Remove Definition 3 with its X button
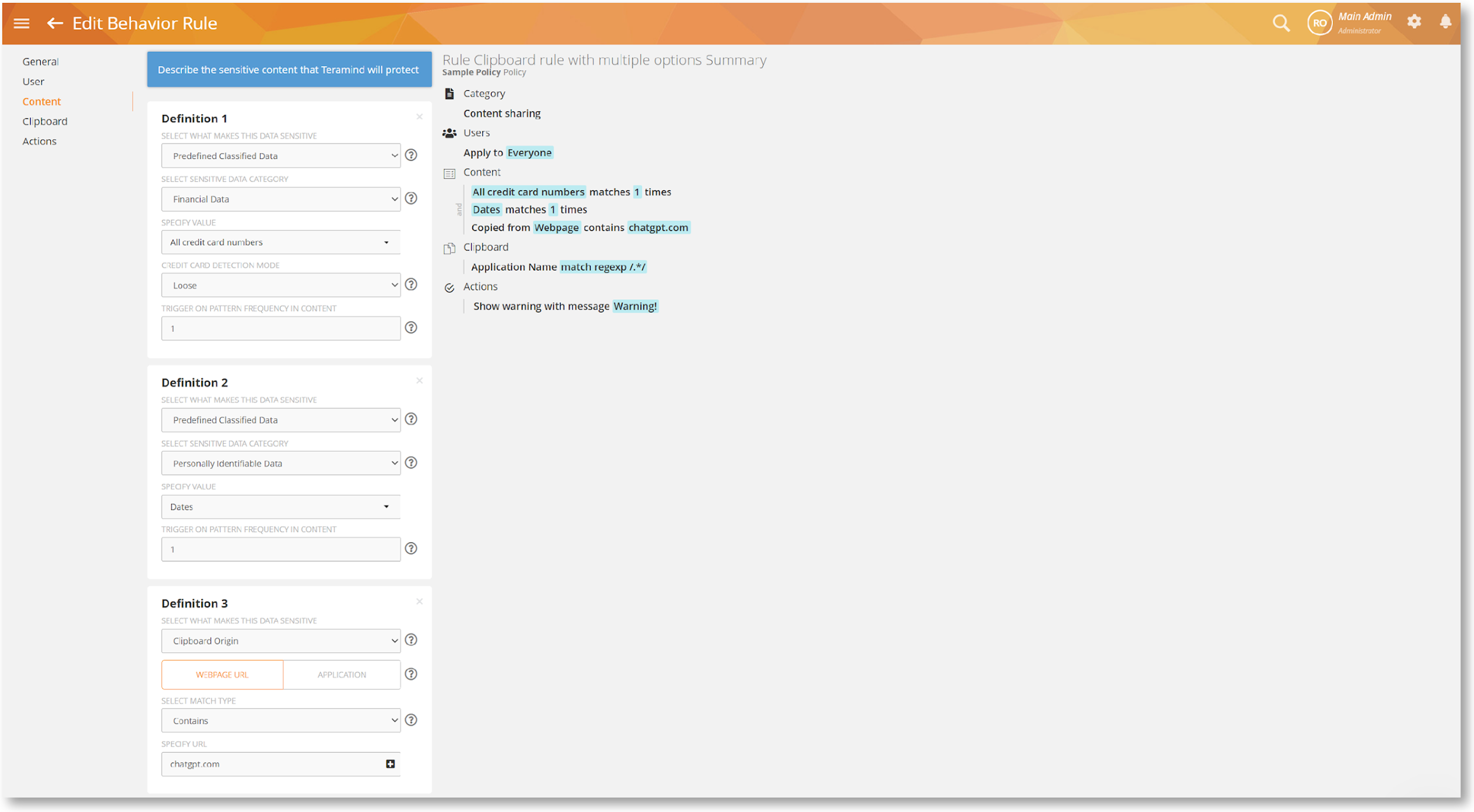Image resolution: width=1474 pixels, height=812 pixels. (x=419, y=602)
